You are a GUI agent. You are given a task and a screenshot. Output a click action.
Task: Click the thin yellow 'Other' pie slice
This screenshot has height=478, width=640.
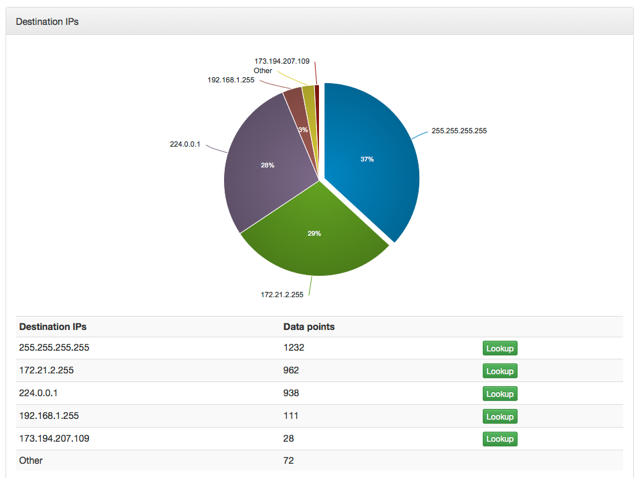coord(309,96)
